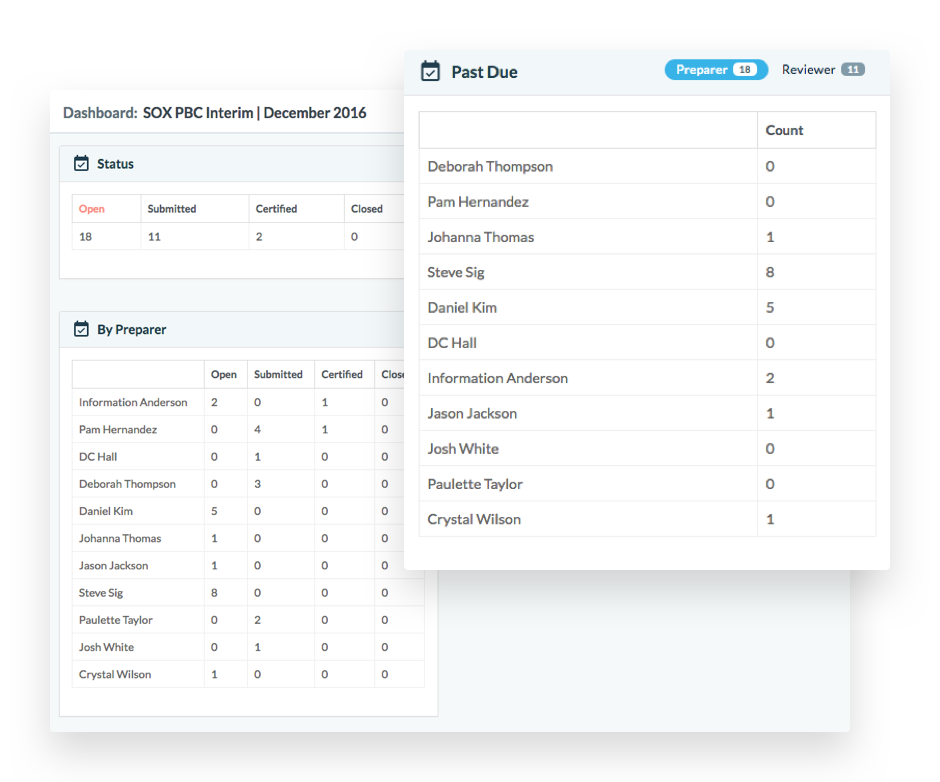Select Josh White row in By Preparer
The height and width of the screenshot is (782, 940).
coord(248,647)
